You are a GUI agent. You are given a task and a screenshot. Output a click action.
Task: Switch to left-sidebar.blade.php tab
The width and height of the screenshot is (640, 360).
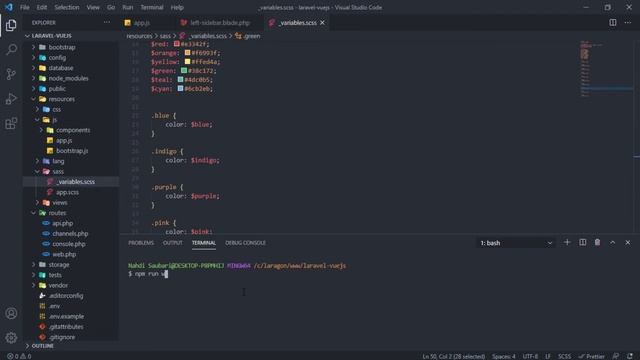pyautogui.click(x=220, y=23)
